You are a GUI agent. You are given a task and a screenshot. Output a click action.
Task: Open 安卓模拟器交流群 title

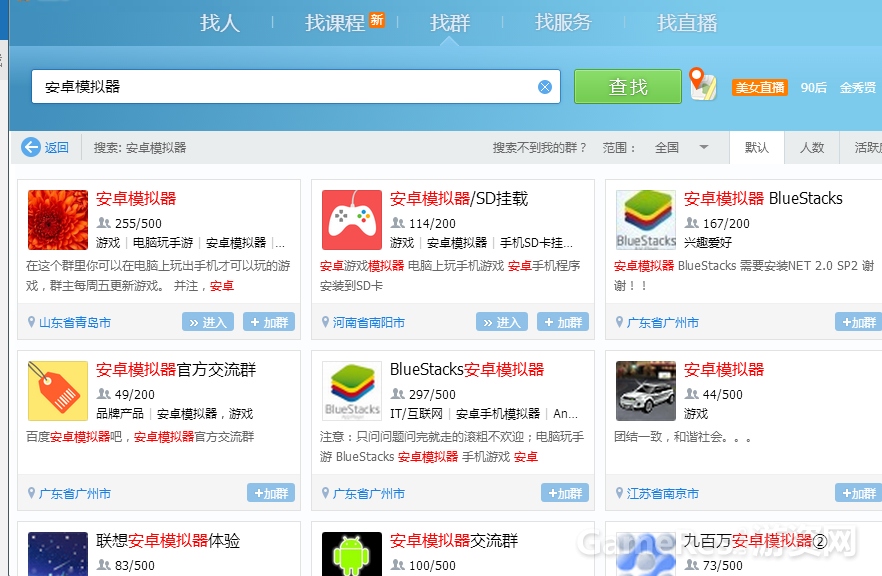coord(454,541)
